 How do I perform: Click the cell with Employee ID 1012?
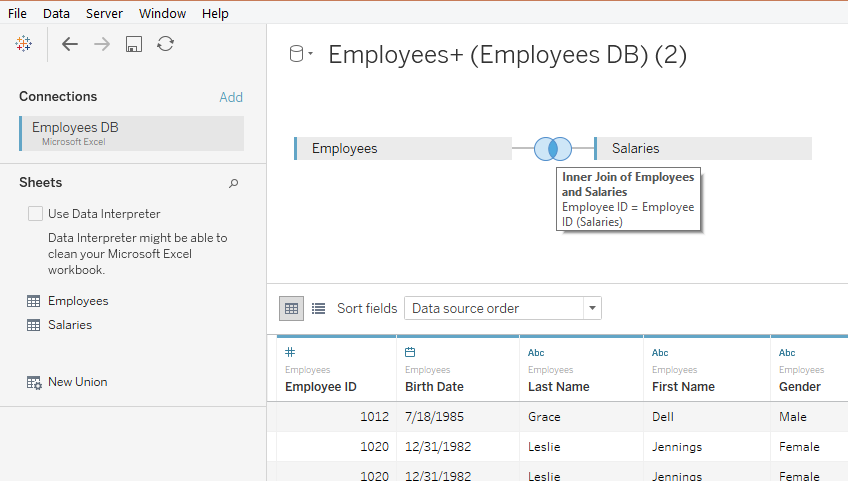click(x=336, y=417)
